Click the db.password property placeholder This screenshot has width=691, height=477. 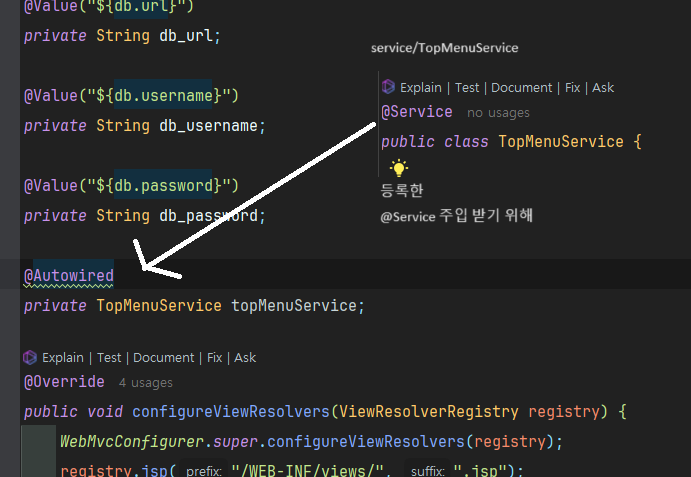[x=163, y=186]
